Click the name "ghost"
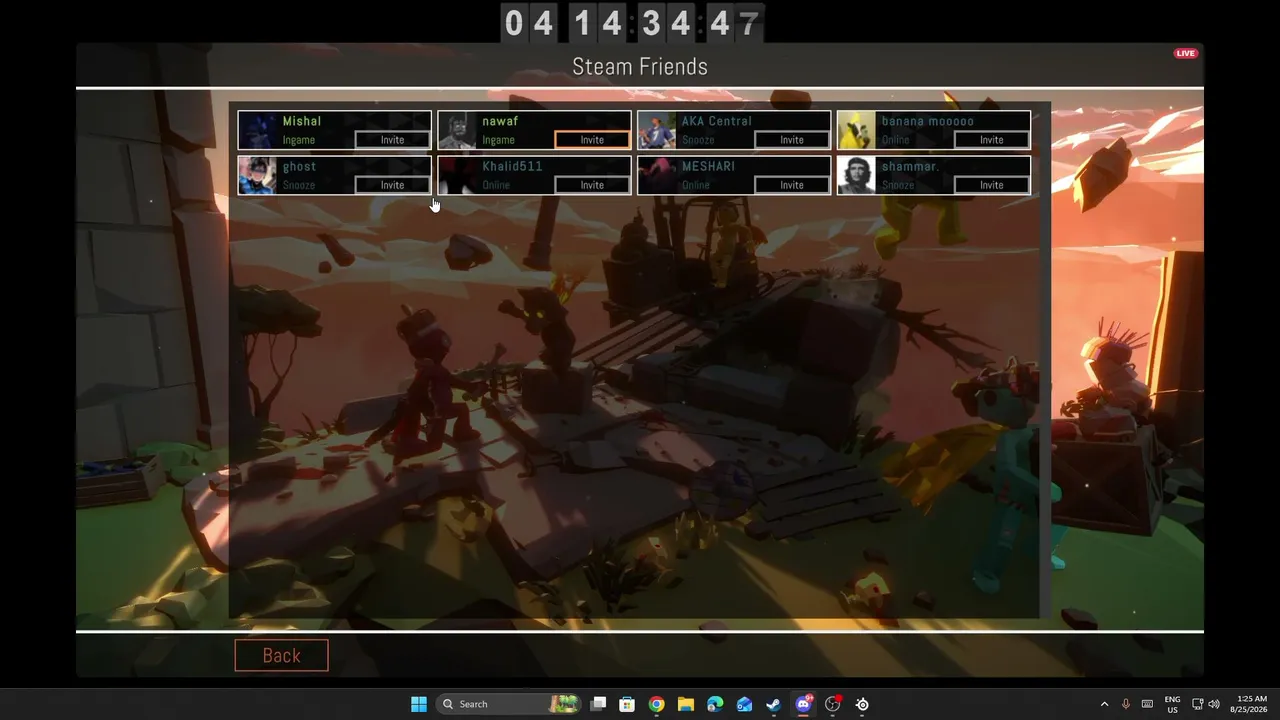 pos(299,166)
